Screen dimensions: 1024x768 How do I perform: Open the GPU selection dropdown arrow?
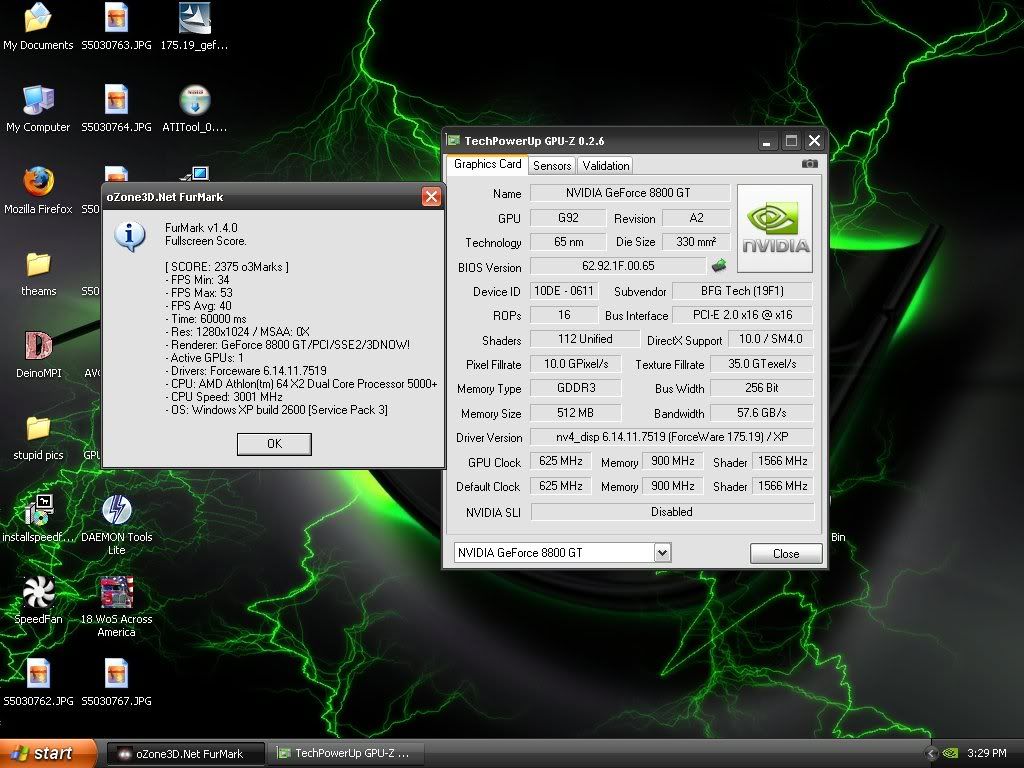662,552
